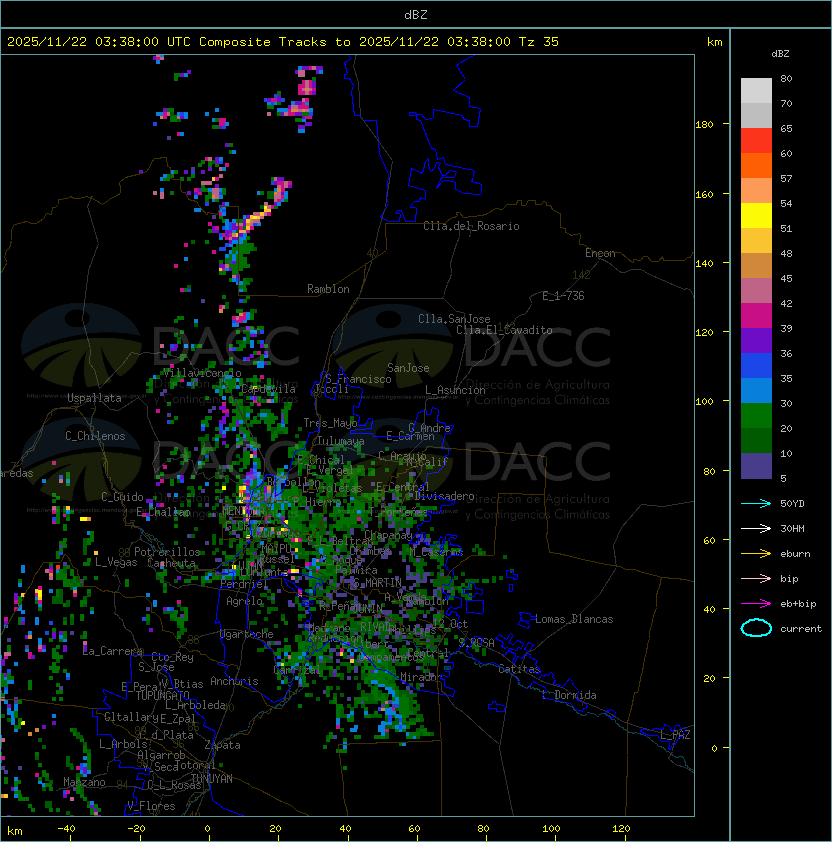Click the 'Ugarteche' map label
The image size is (832, 842).
[x=247, y=634]
